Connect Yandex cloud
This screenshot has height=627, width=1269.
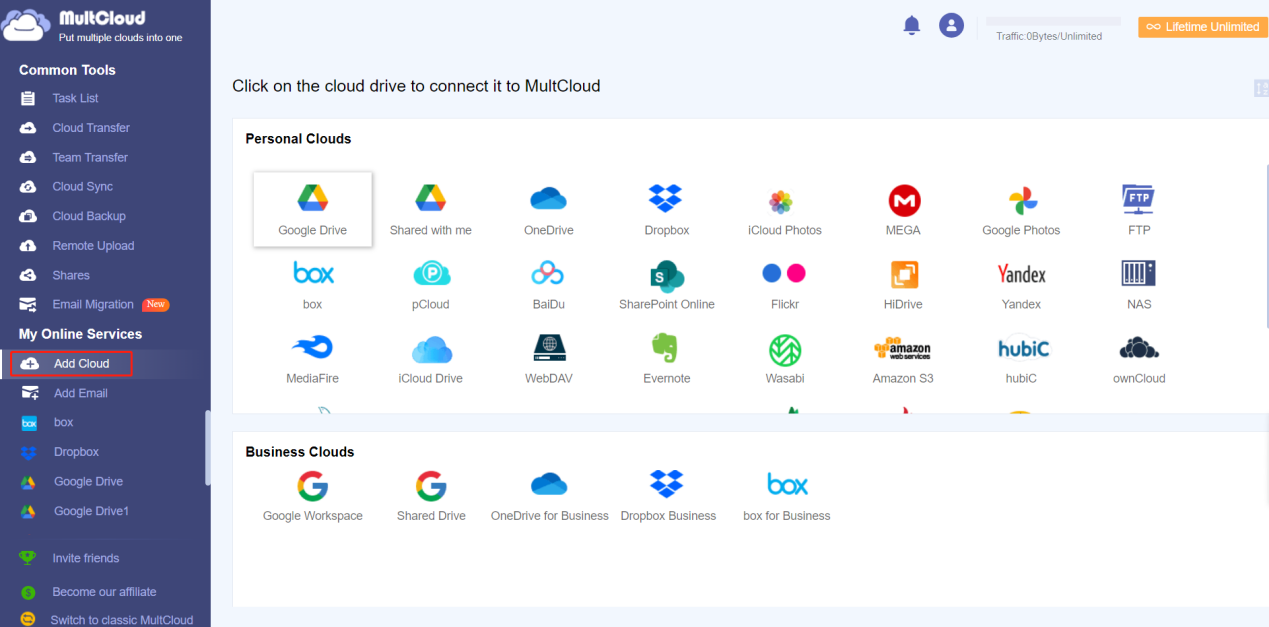[x=1021, y=284]
